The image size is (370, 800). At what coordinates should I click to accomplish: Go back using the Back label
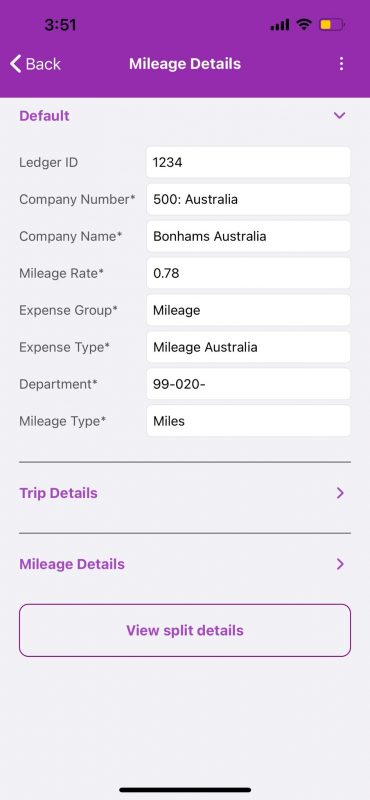[x=43, y=64]
